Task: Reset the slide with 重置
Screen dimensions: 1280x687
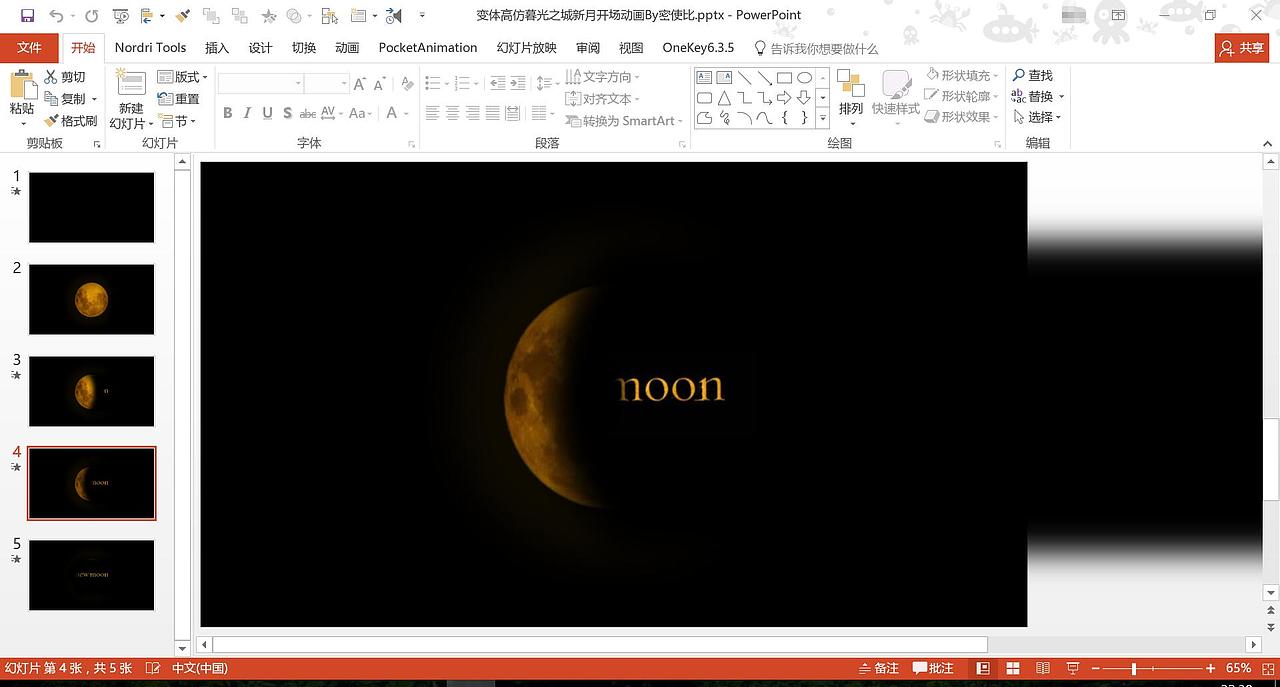Action: point(179,99)
